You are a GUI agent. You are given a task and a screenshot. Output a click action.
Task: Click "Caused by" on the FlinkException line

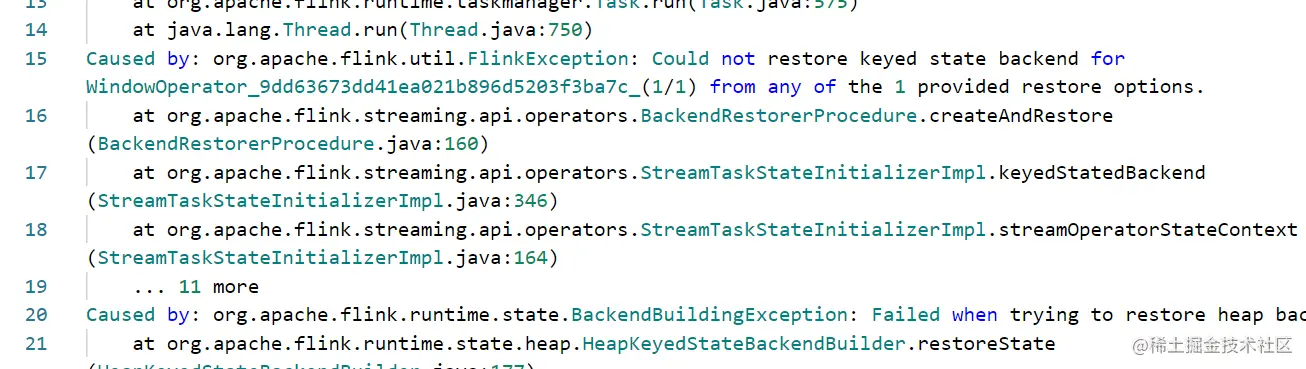137,59
